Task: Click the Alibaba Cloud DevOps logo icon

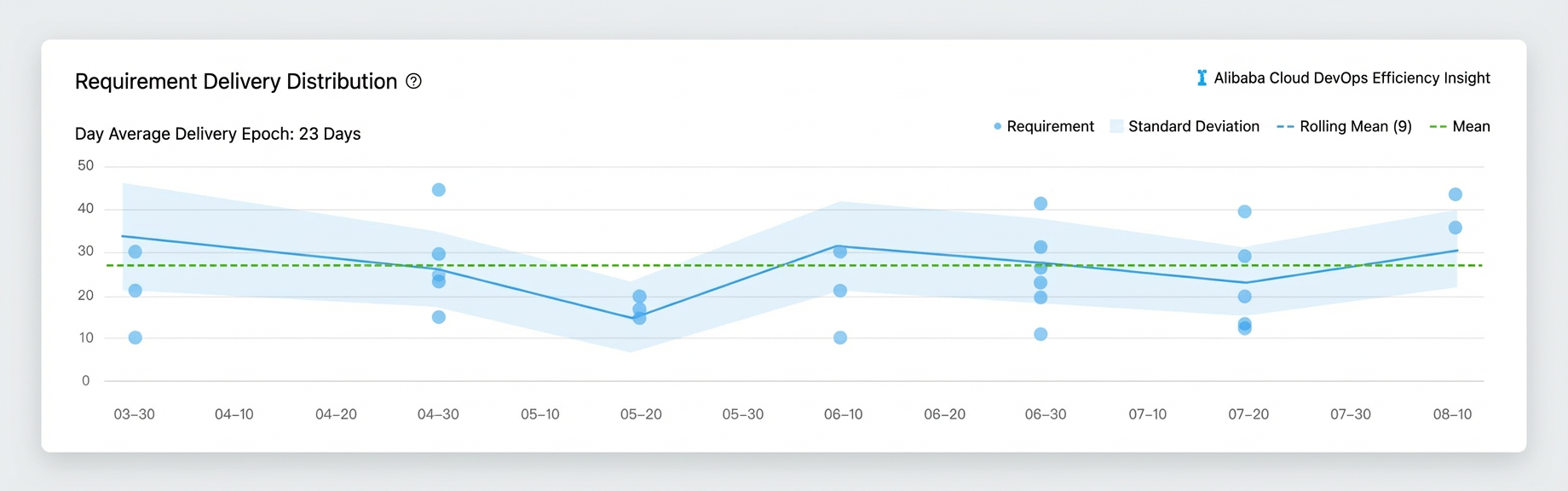Action: pyautogui.click(x=1202, y=78)
